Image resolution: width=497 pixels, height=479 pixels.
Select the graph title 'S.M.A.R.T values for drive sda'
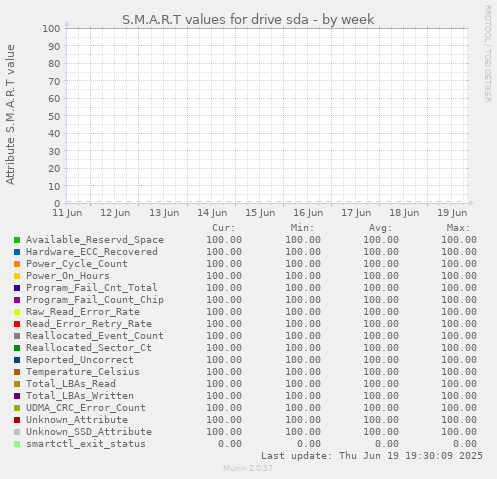[215, 19]
